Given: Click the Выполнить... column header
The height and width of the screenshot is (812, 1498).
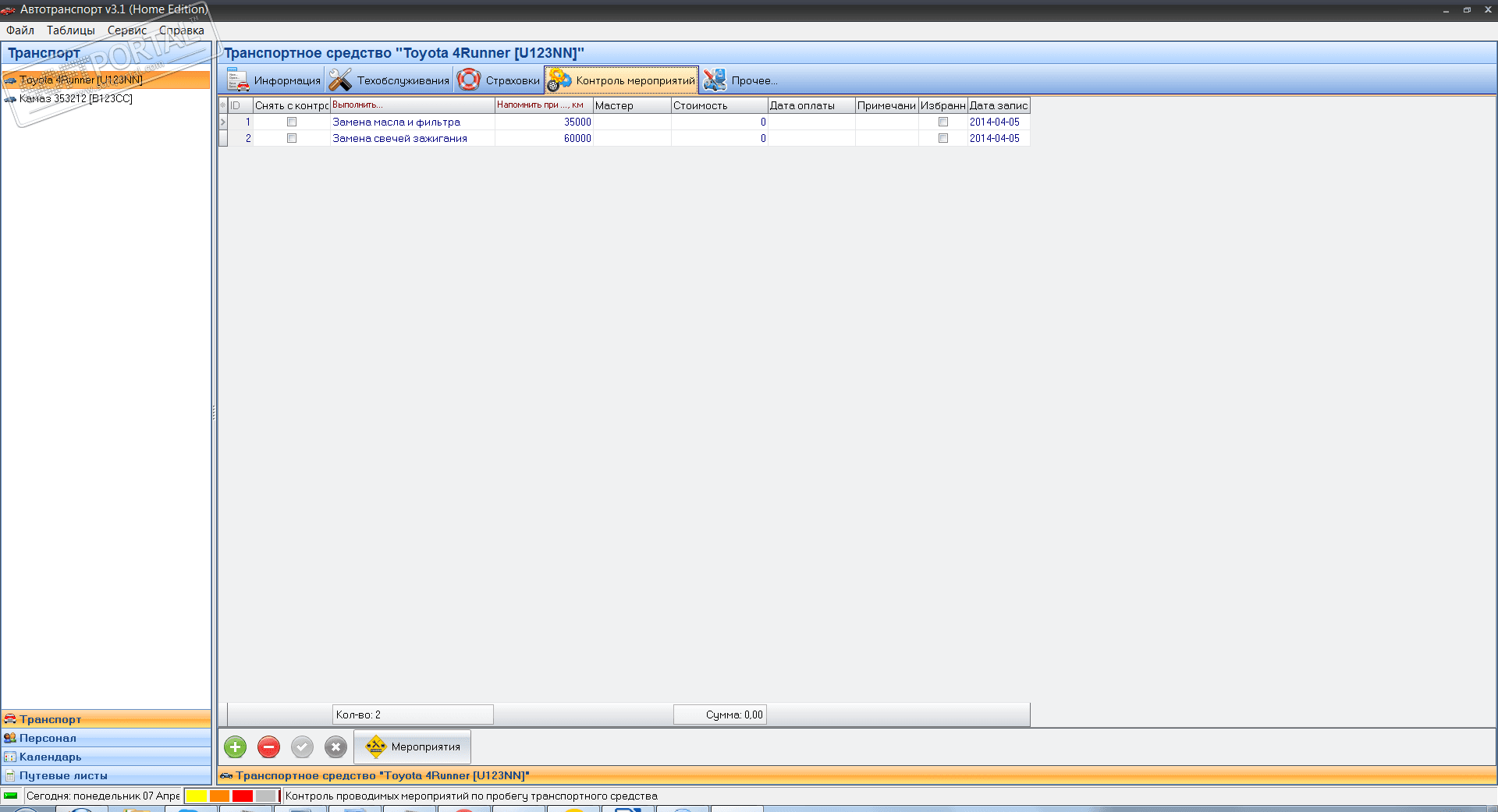Looking at the screenshot, I should (413, 105).
